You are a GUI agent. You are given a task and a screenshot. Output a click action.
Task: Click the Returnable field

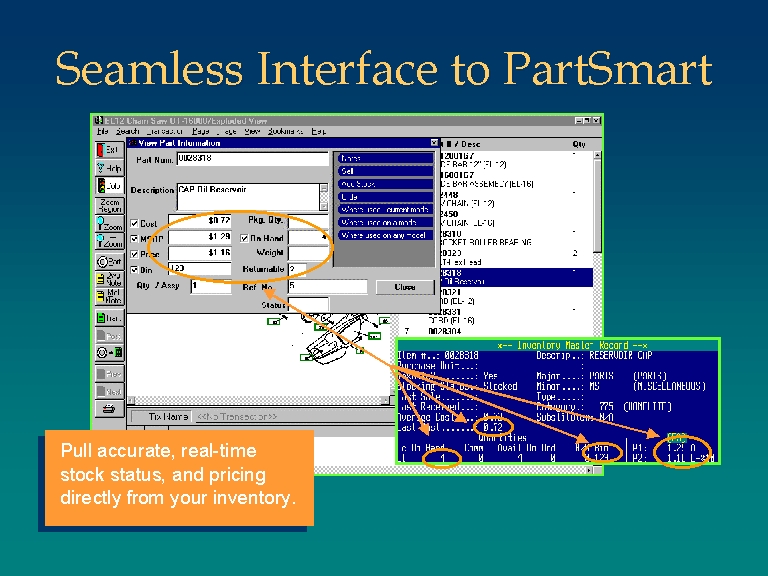click(298, 269)
